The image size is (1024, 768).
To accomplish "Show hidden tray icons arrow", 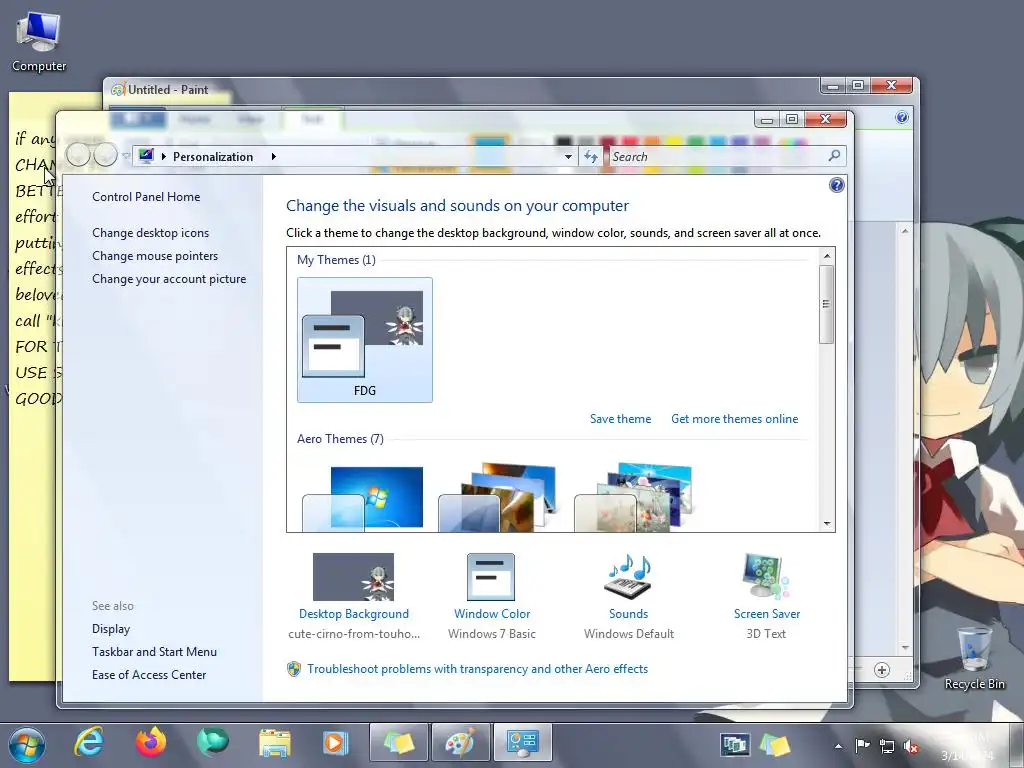I will coord(838,746).
